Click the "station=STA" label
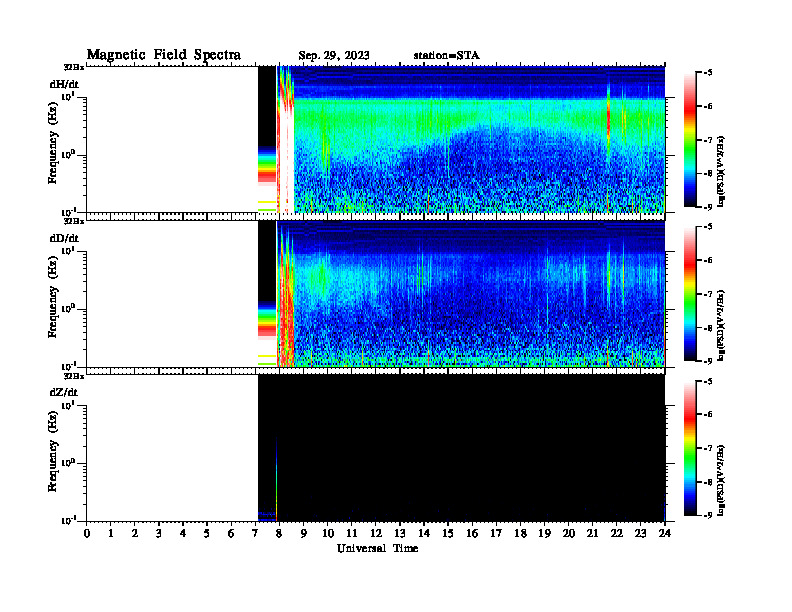The width and height of the screenshot is (792, 612). click(x=446, y=56)
